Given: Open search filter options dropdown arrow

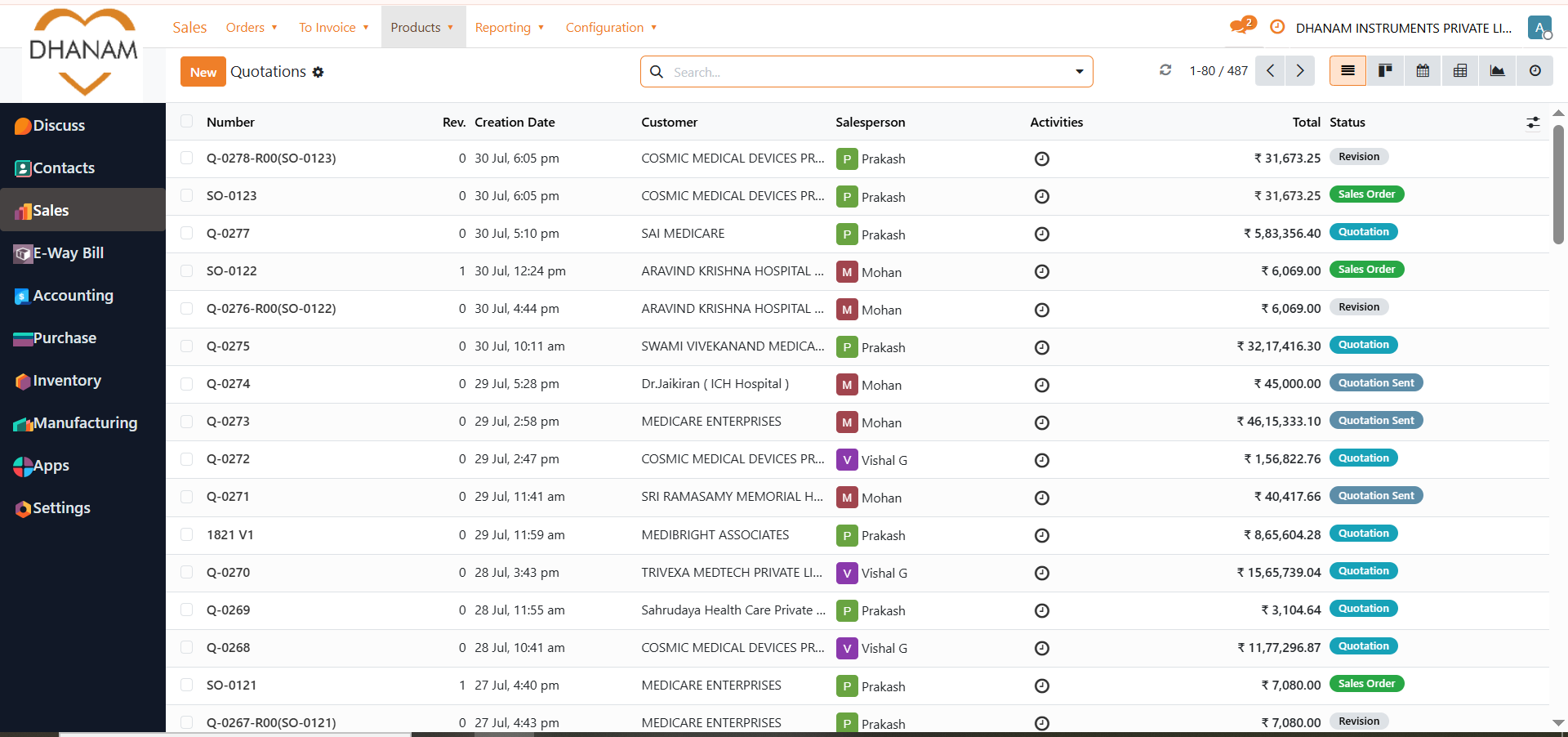Looking at the screenshot, I should click(x=1080, y=72).
